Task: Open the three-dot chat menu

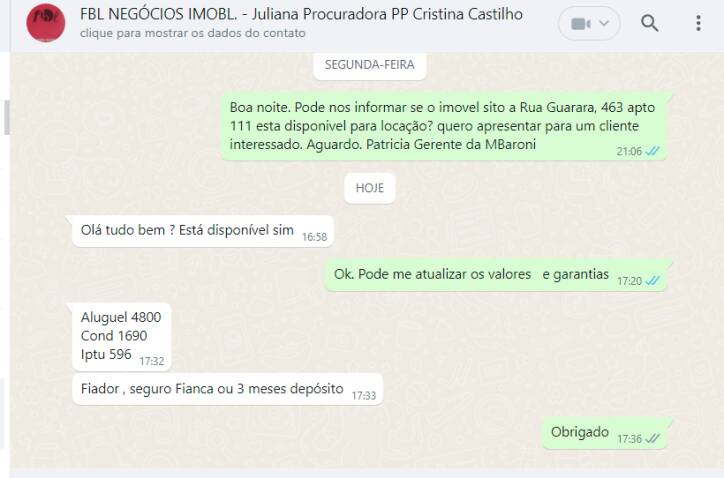Action: coord(698,23)
